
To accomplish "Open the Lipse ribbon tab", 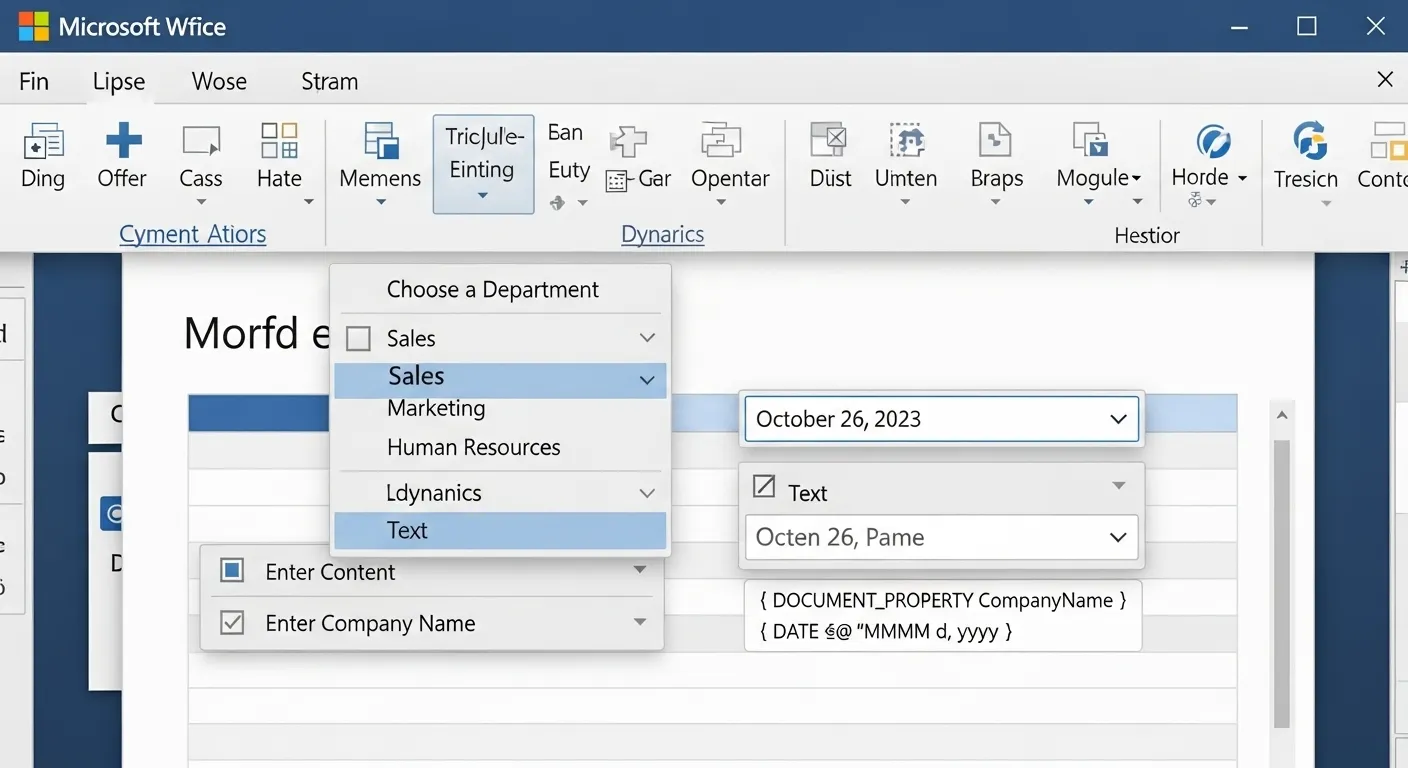I will coord(119,82).
